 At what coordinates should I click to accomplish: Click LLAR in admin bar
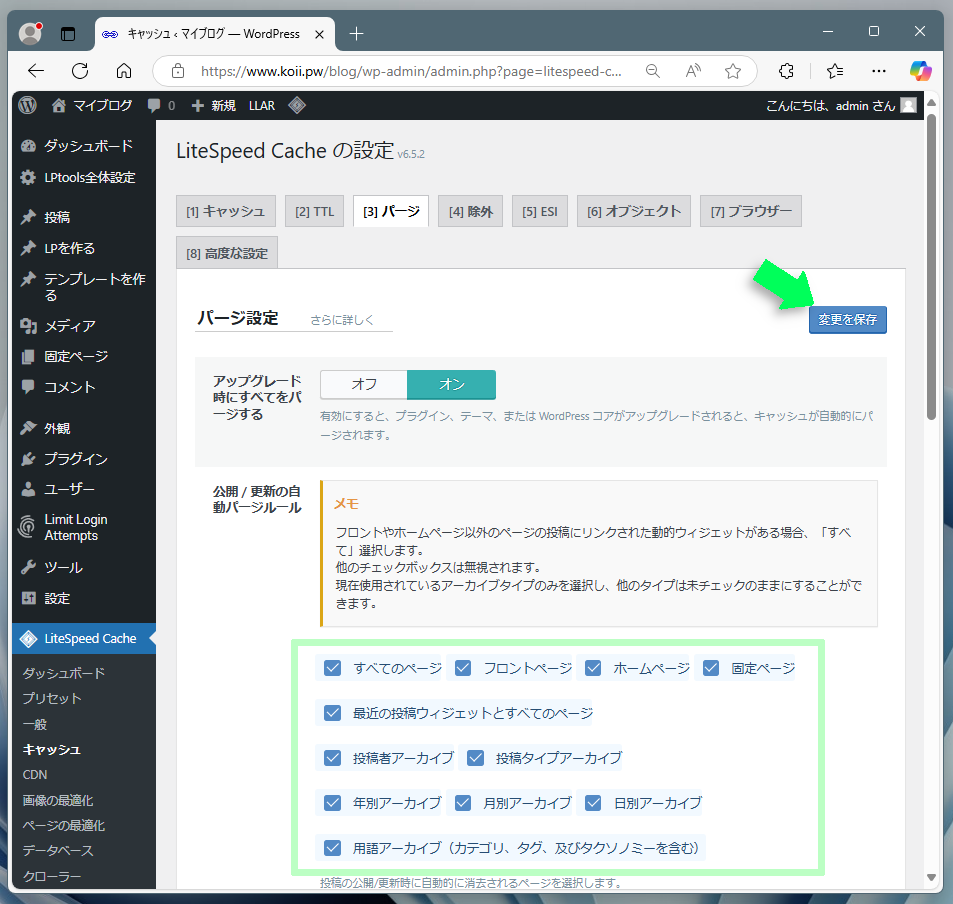click(262, 106)
